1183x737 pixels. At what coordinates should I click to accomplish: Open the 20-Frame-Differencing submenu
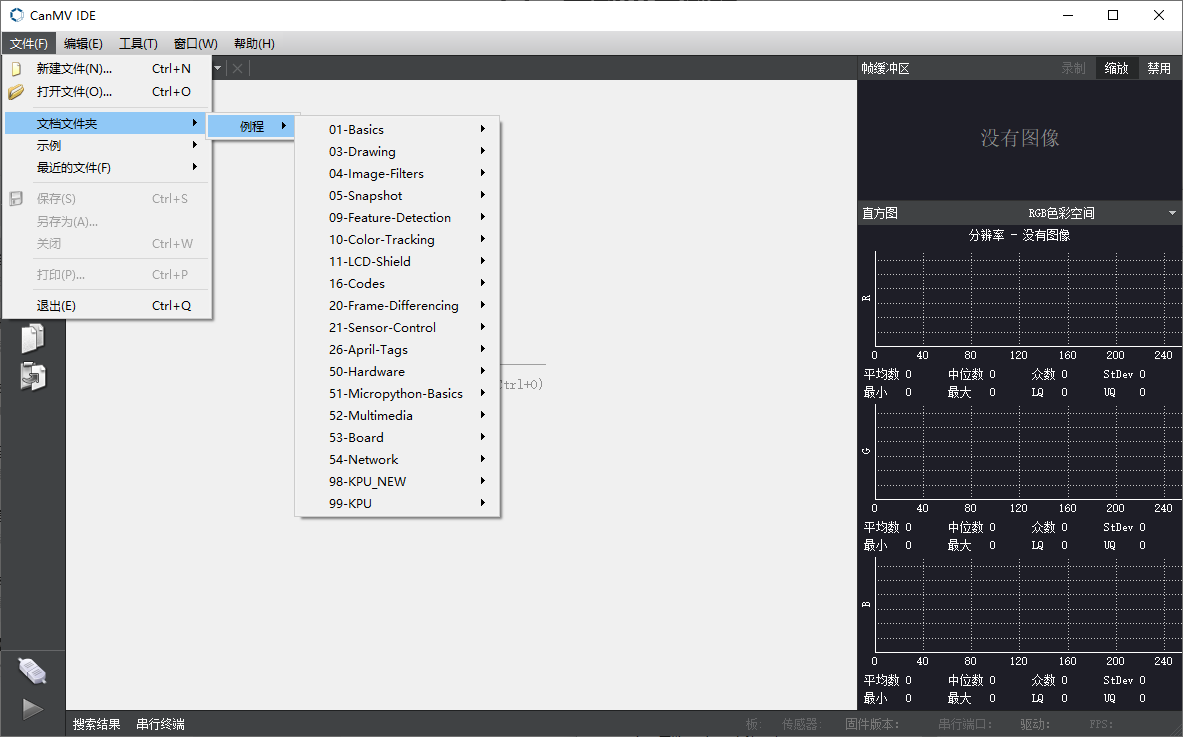click(x=398, y=306)
